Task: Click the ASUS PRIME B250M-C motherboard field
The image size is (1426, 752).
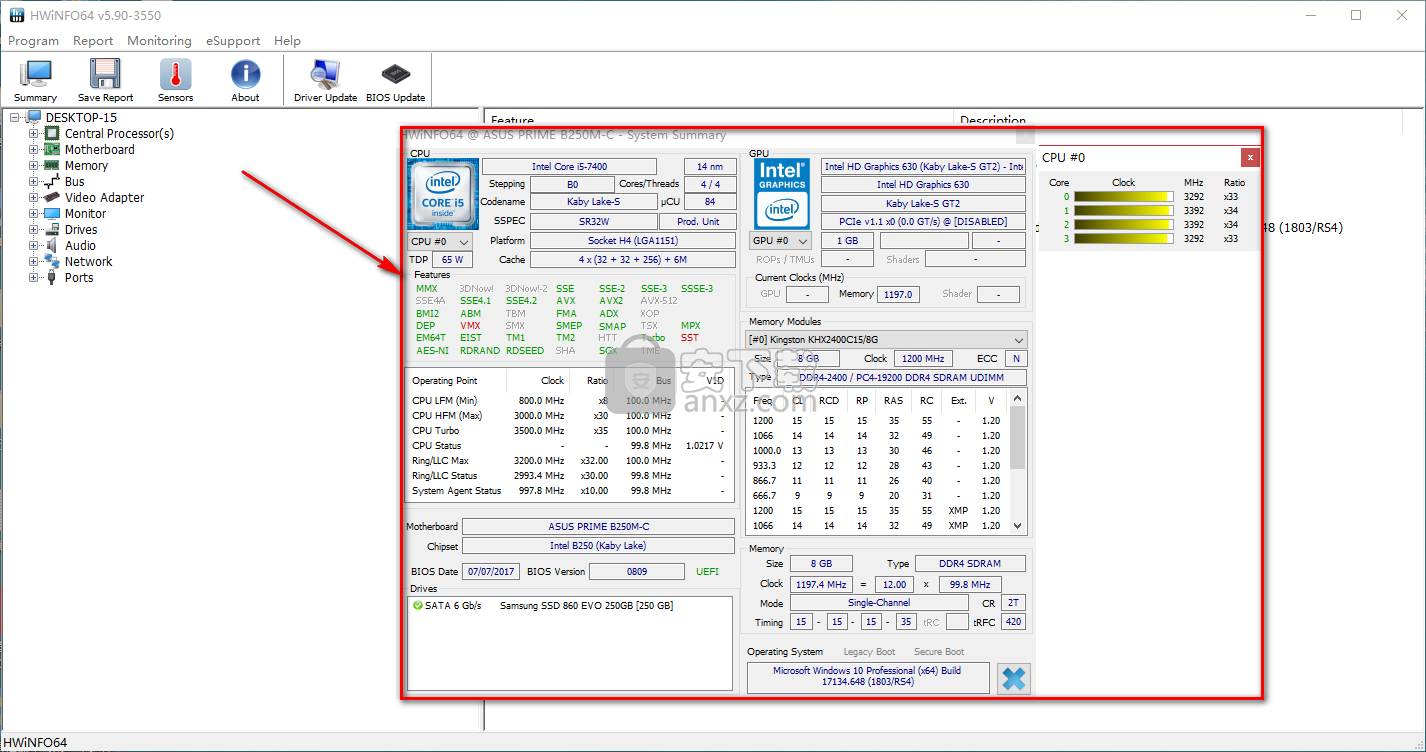Action: point(598,526)
